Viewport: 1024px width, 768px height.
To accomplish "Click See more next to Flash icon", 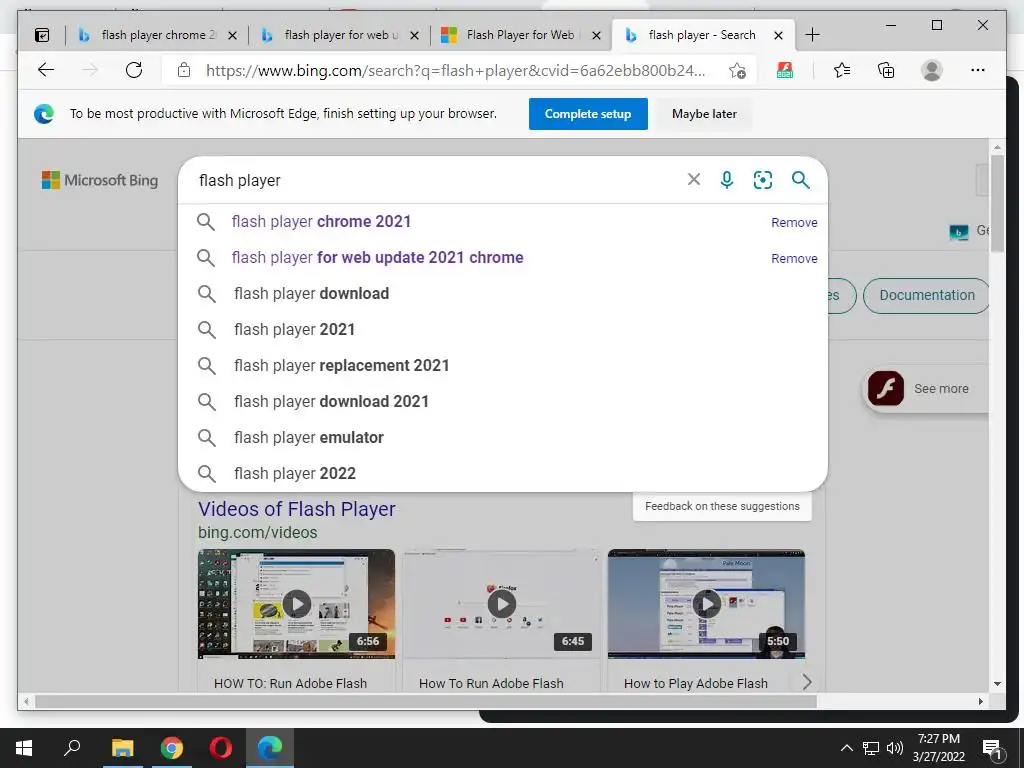I will point(941,389).
